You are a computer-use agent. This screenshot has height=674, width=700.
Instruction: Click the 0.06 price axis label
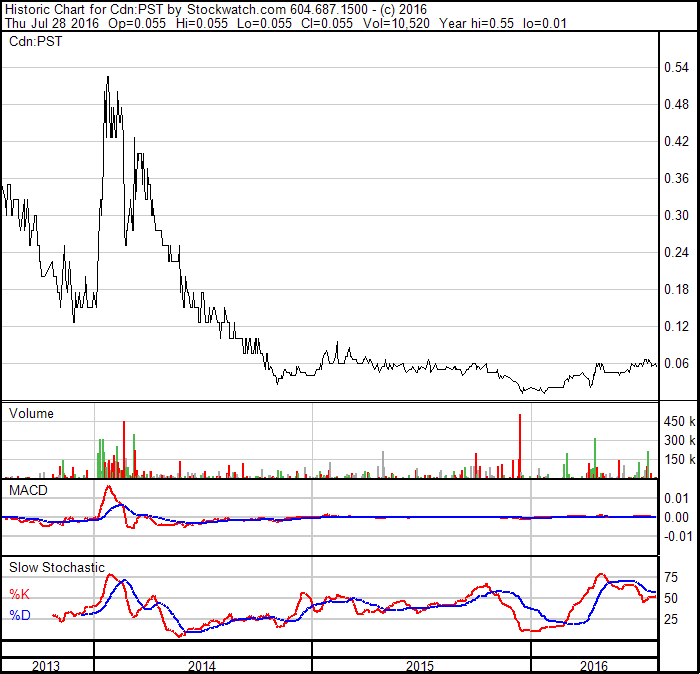click(676, 364)
